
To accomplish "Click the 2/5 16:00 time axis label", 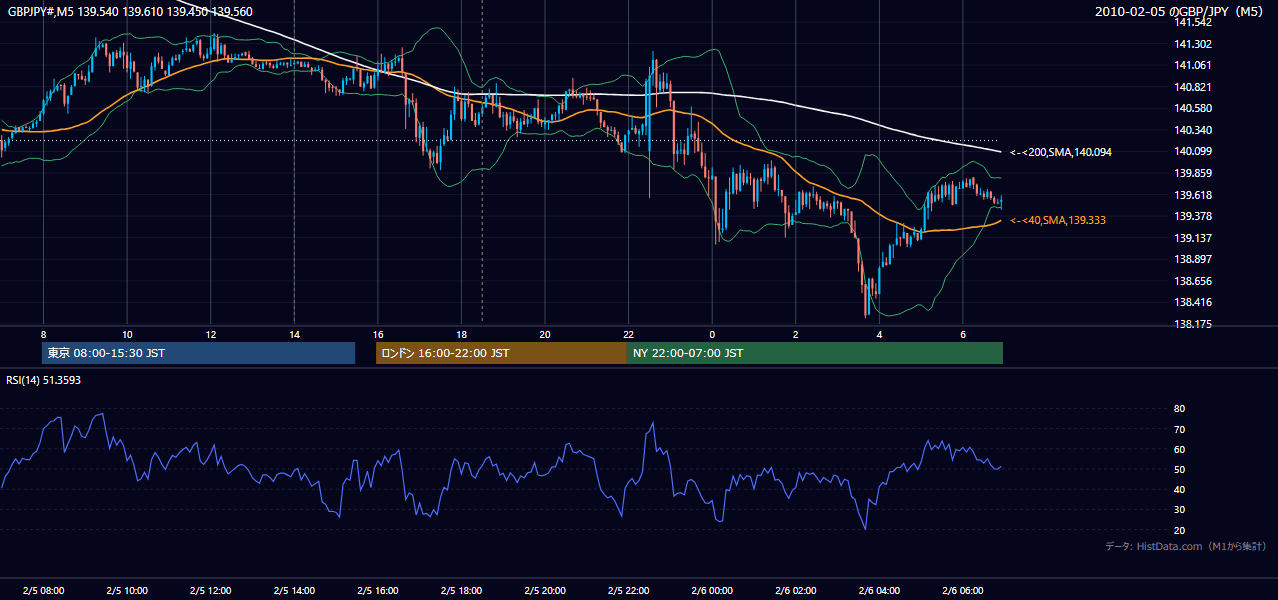I will click(377, 590).
